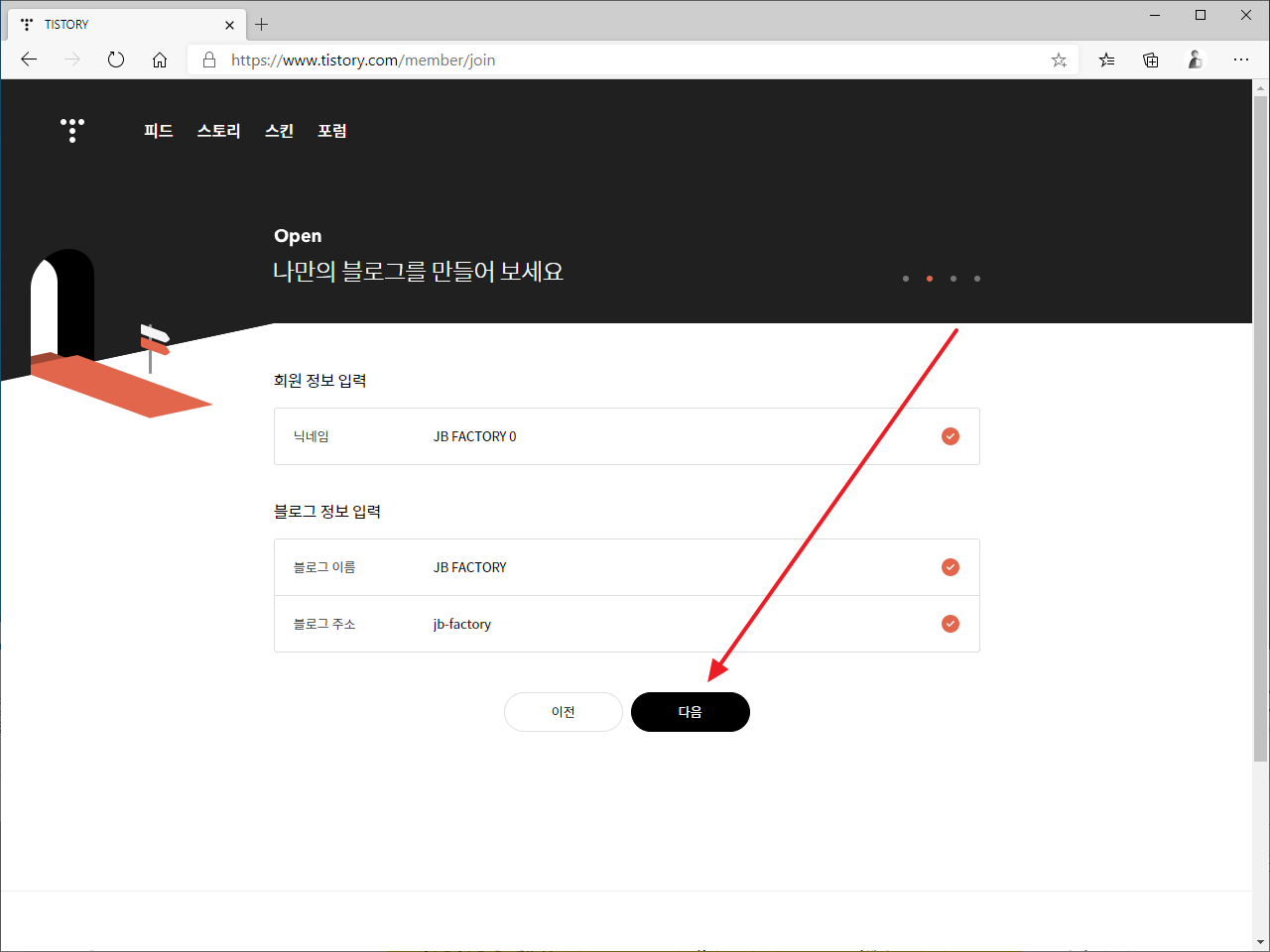Open the Collections icon in toolbar
This screenshot has width=1270, height=952.
(x=1151, y=60)
